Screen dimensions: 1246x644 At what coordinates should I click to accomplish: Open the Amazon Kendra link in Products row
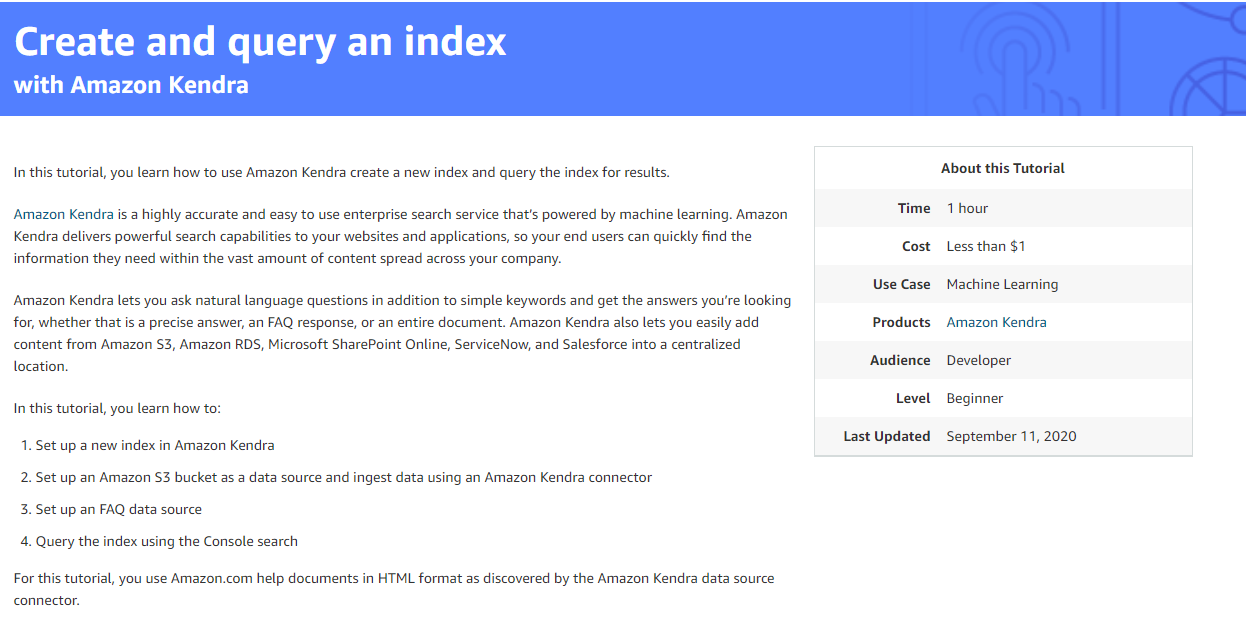tap(996, 322)
